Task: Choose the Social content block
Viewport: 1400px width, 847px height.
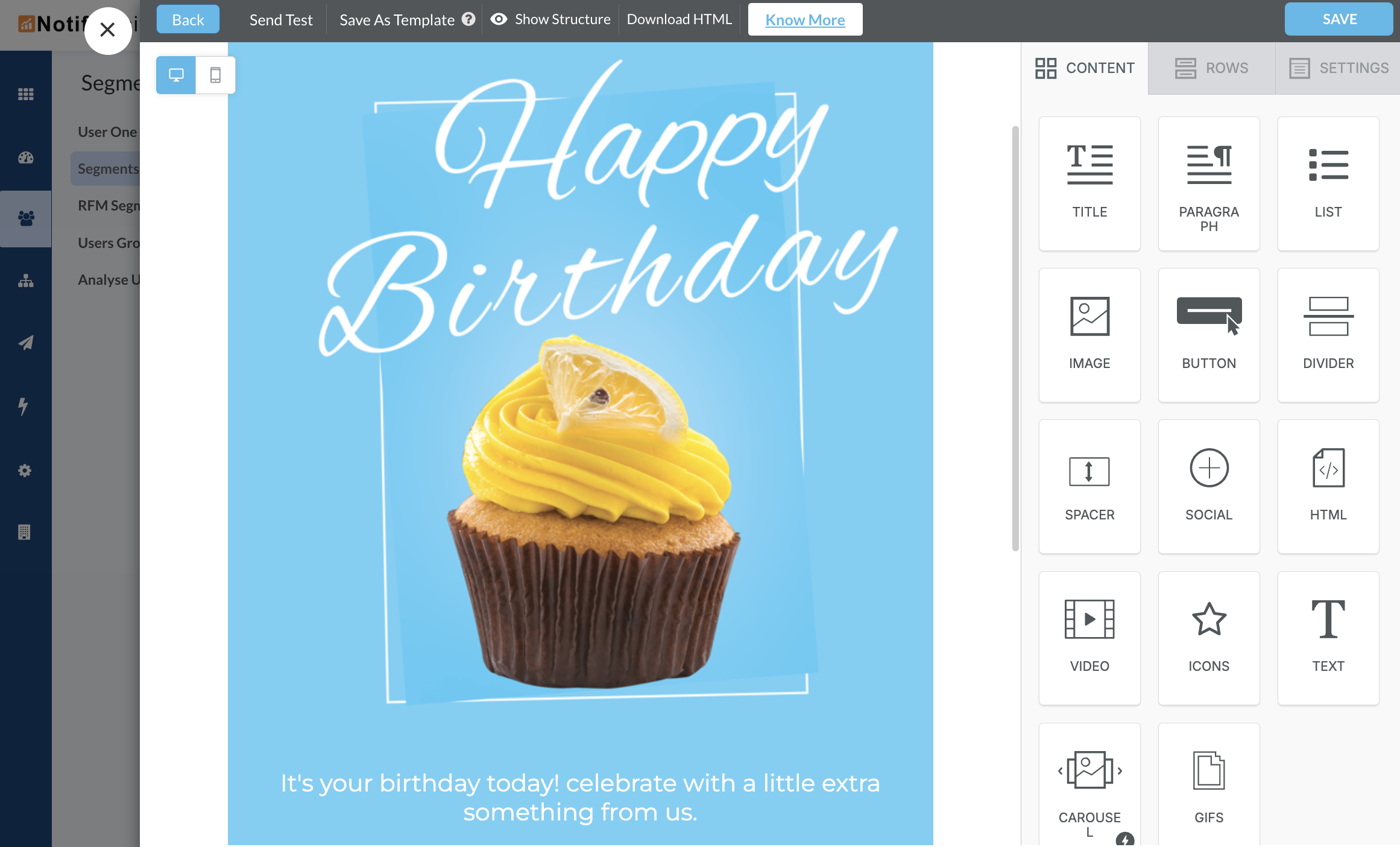Action: pos(1208,486)
